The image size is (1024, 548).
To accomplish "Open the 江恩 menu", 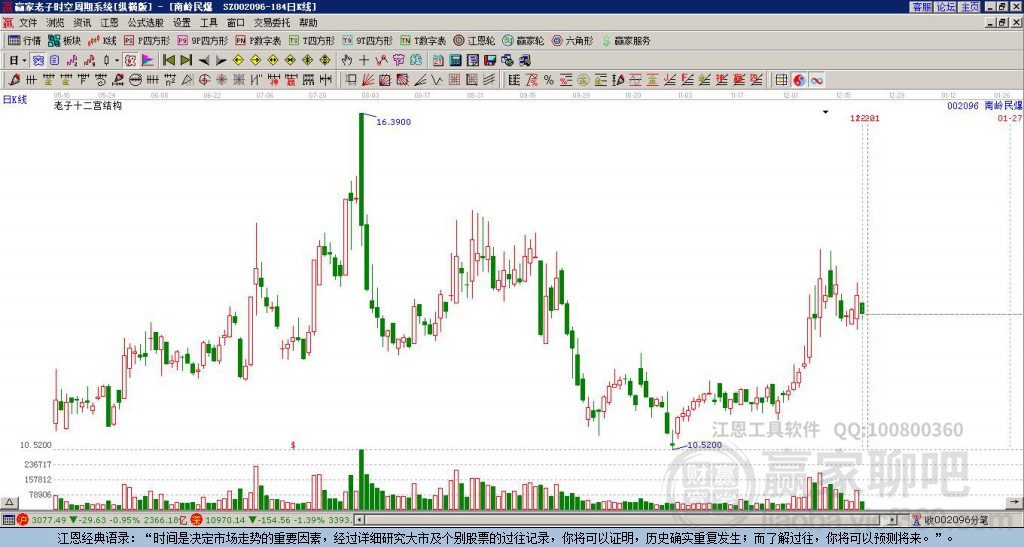I will [110, 23].
